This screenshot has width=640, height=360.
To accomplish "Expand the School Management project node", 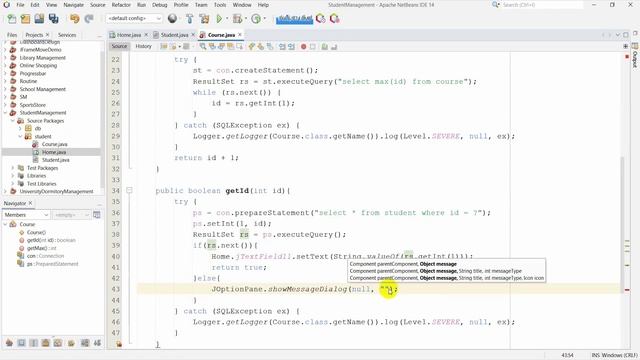I will click(6, 89).
